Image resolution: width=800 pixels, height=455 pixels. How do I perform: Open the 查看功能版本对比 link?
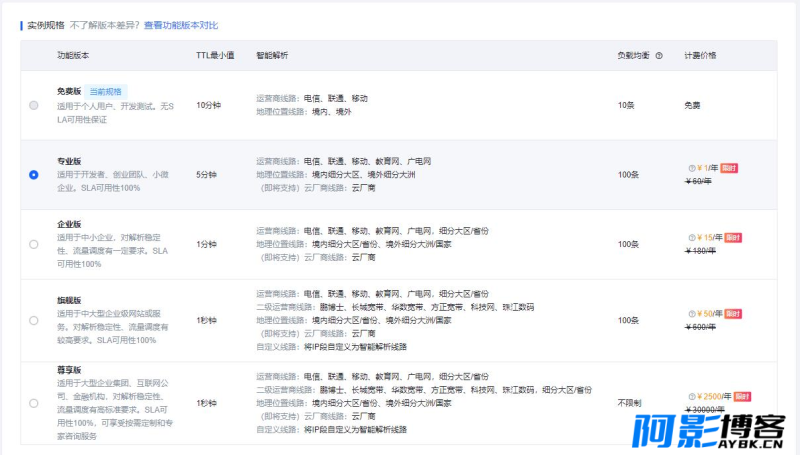click(x=181, y=25)
